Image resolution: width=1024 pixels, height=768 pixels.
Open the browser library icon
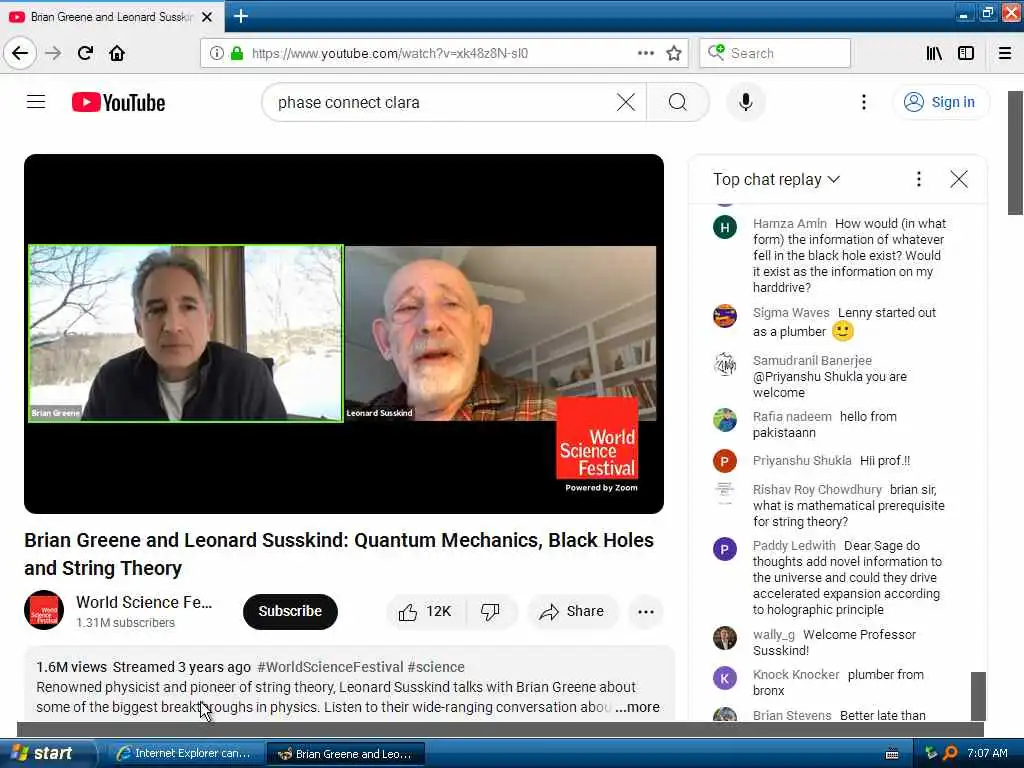(934, 53)
